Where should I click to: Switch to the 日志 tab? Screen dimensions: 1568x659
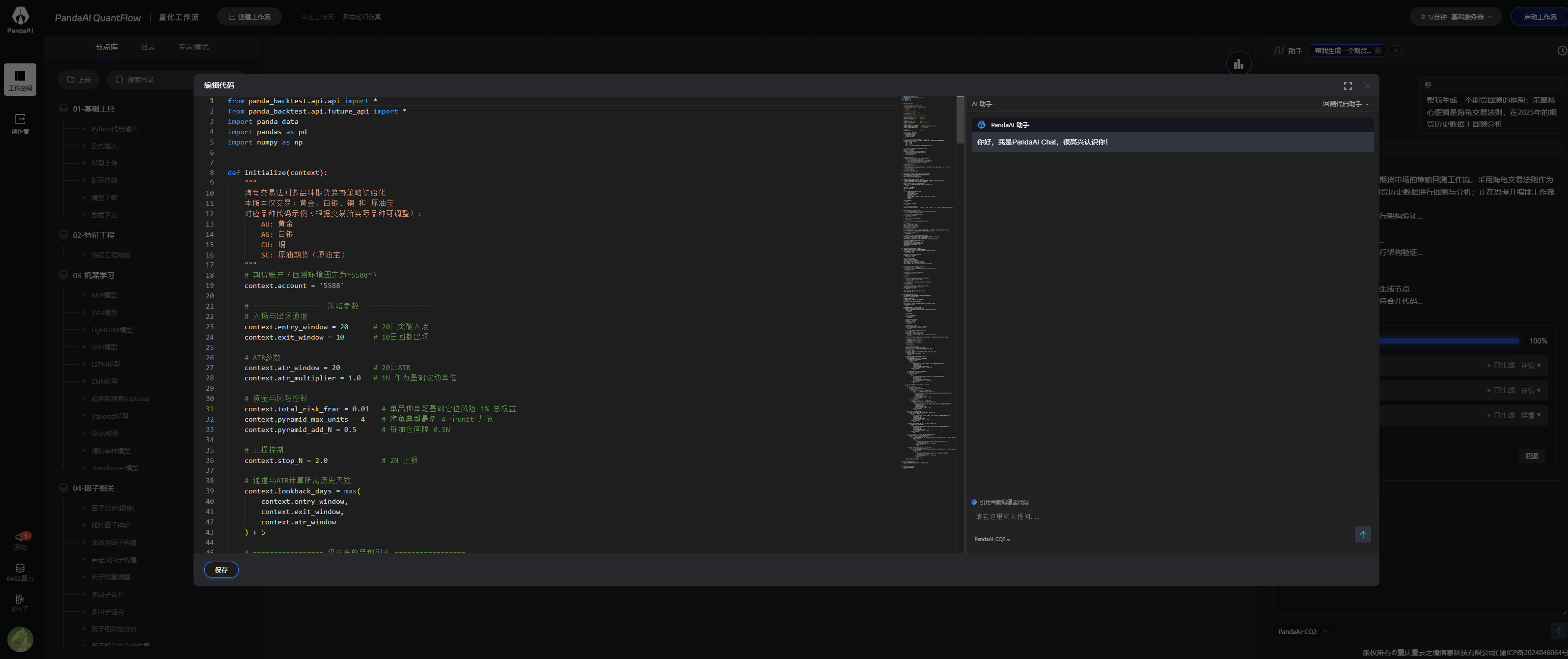click(148, 47)
